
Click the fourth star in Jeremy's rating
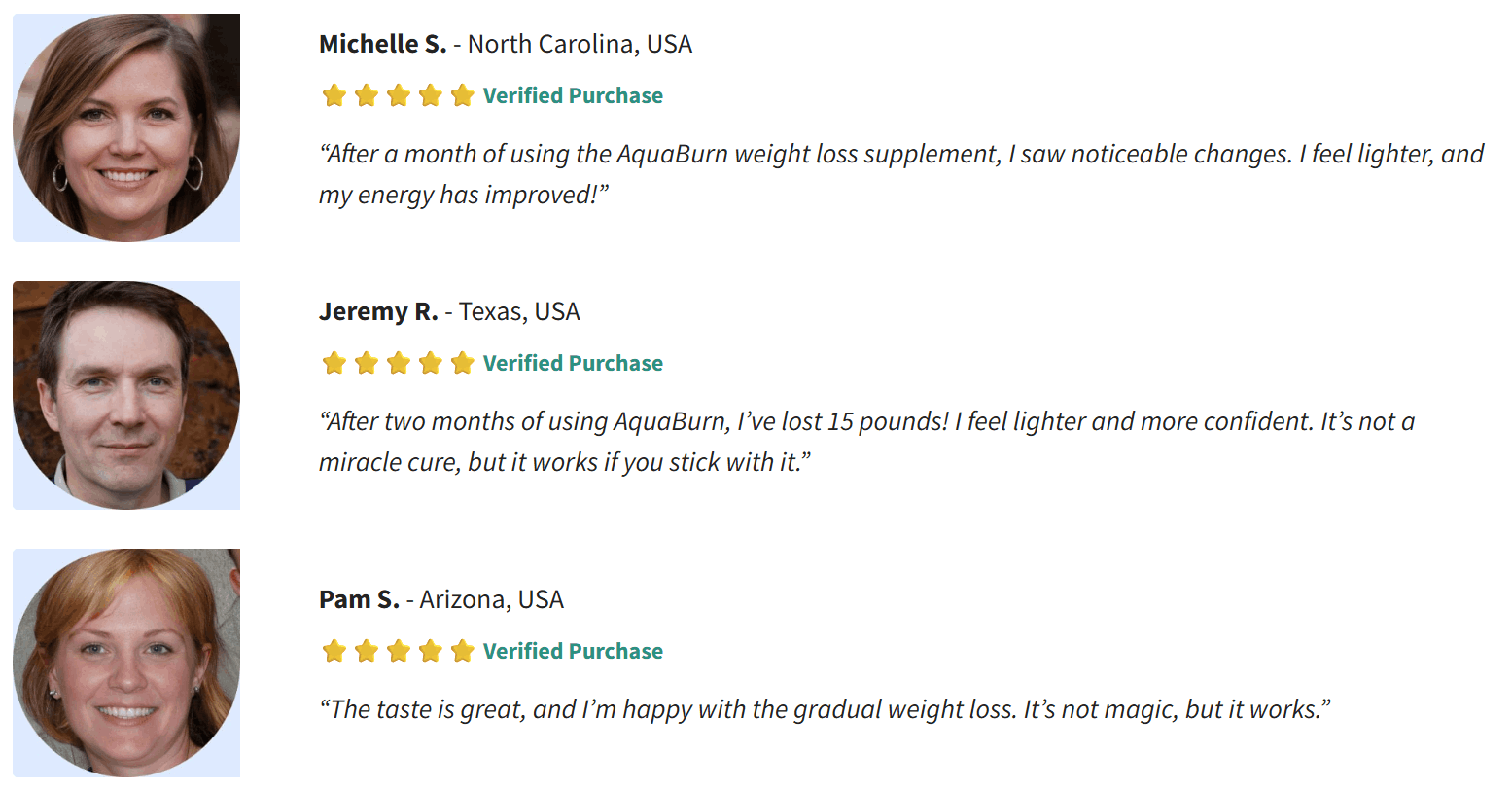point(431,363)
